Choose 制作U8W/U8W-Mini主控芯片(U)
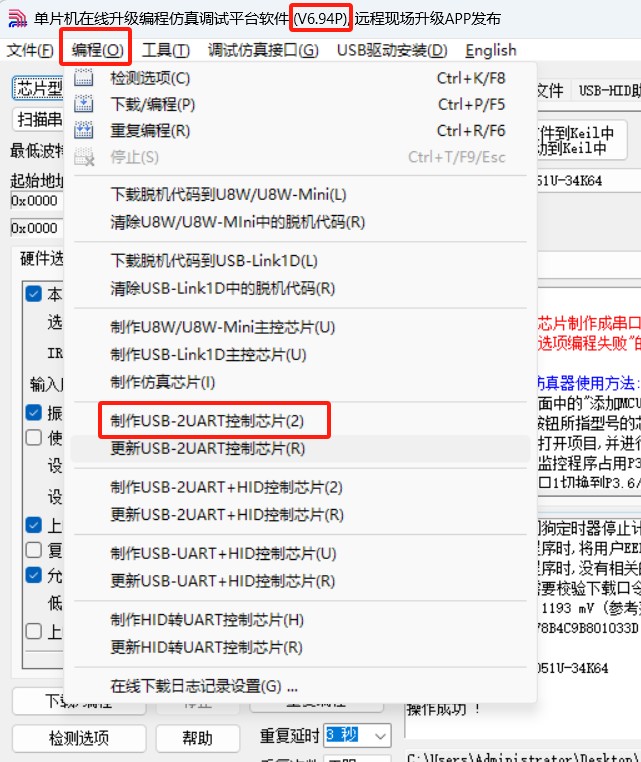The width and height of the screenshot is (641, 762). pos(300,327)
